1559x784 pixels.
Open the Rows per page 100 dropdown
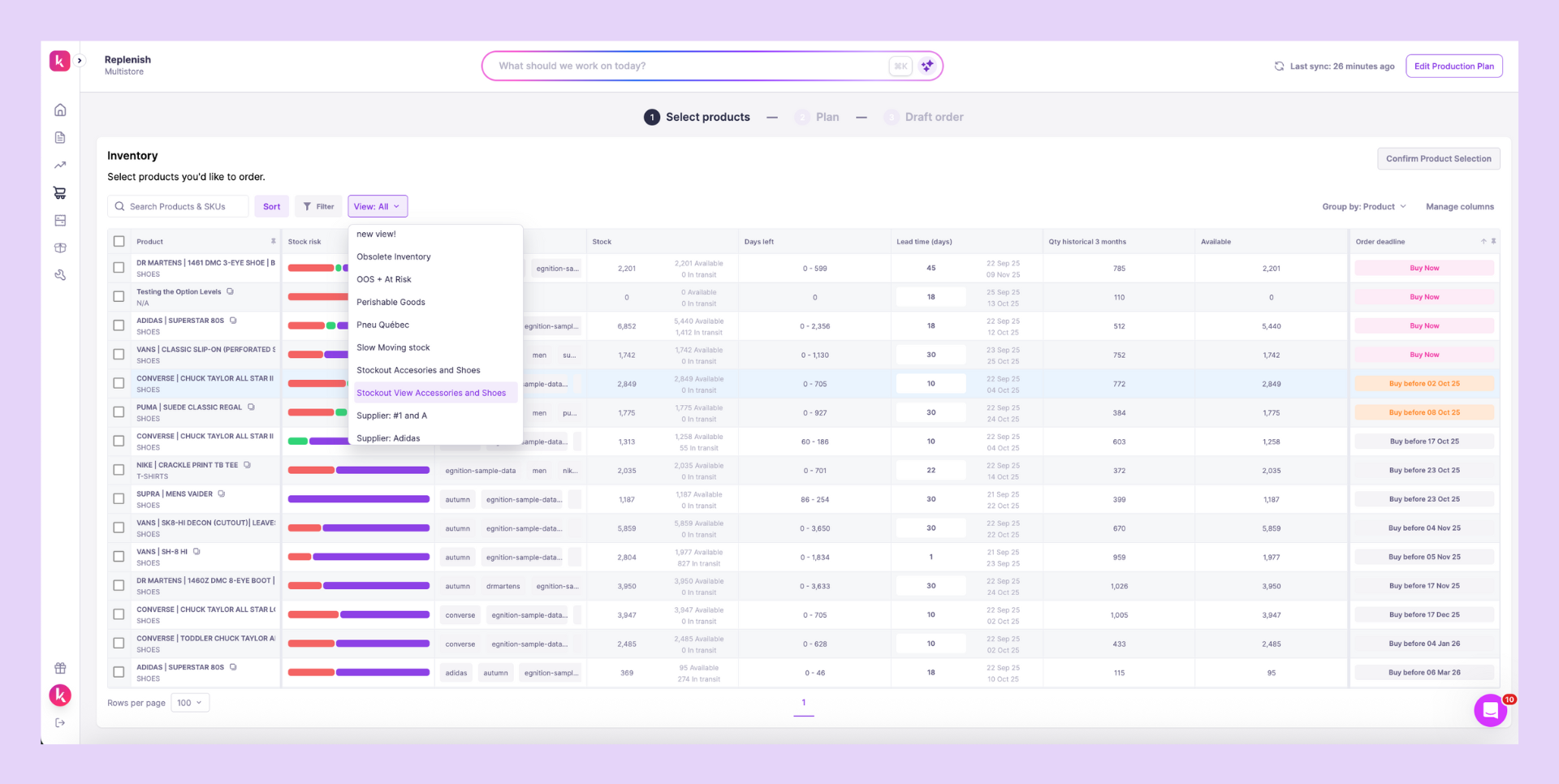pos(190,703)
